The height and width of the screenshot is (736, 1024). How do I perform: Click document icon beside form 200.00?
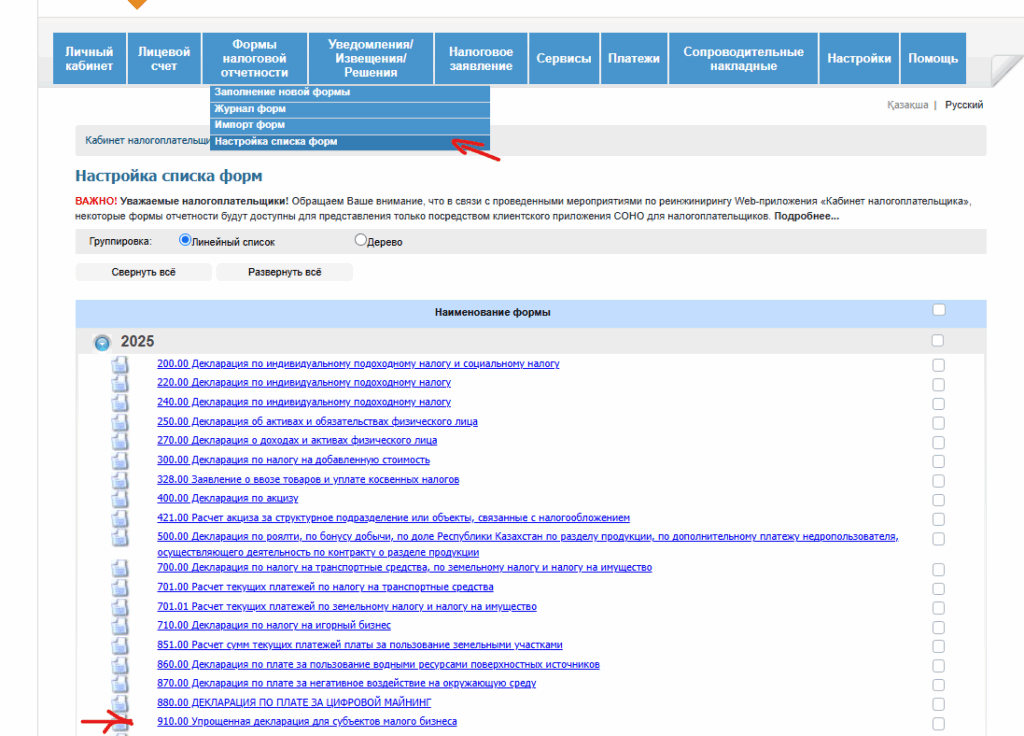(120, 365)
